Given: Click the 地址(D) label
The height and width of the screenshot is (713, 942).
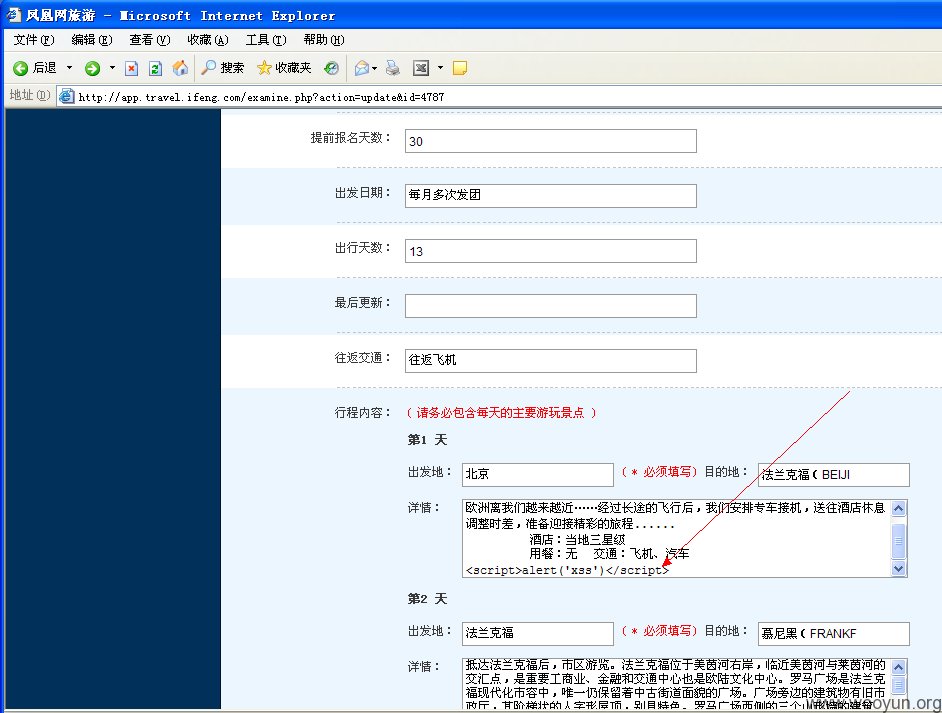Looking at the screenshot, I should coord(30,95).
